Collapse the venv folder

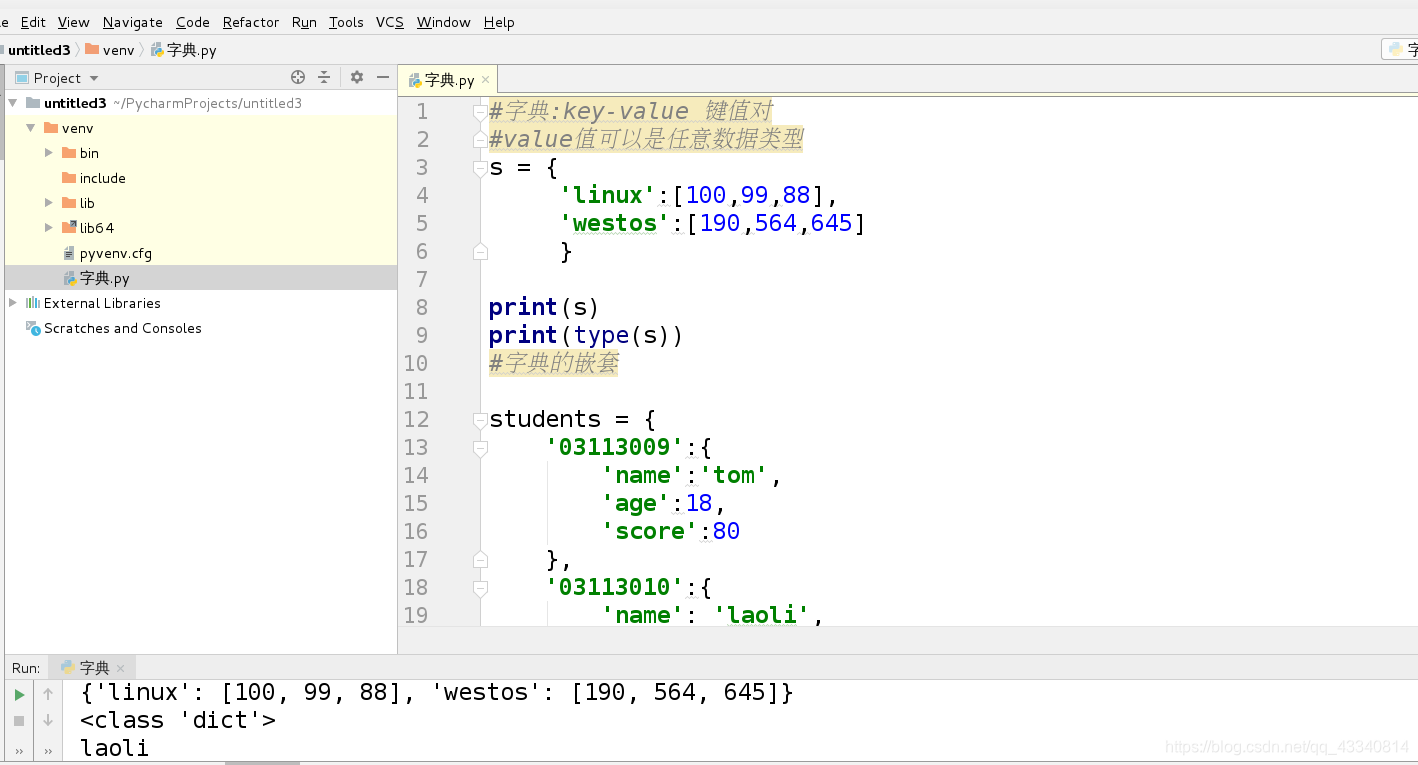(31, 128)
